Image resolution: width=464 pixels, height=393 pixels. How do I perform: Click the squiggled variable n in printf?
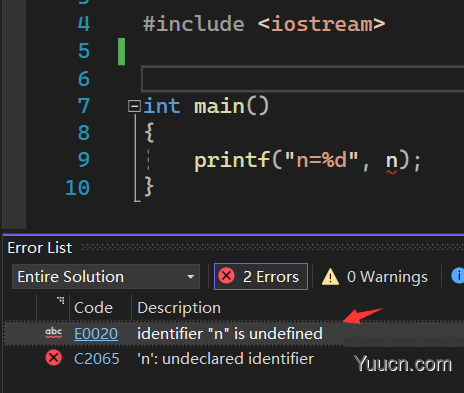391,161
